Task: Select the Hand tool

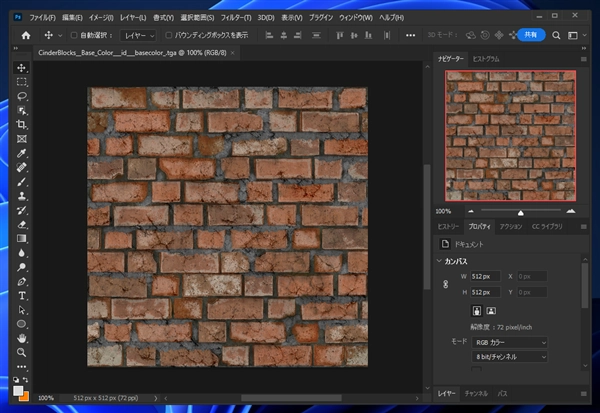Action: click(x=22, y=338)
